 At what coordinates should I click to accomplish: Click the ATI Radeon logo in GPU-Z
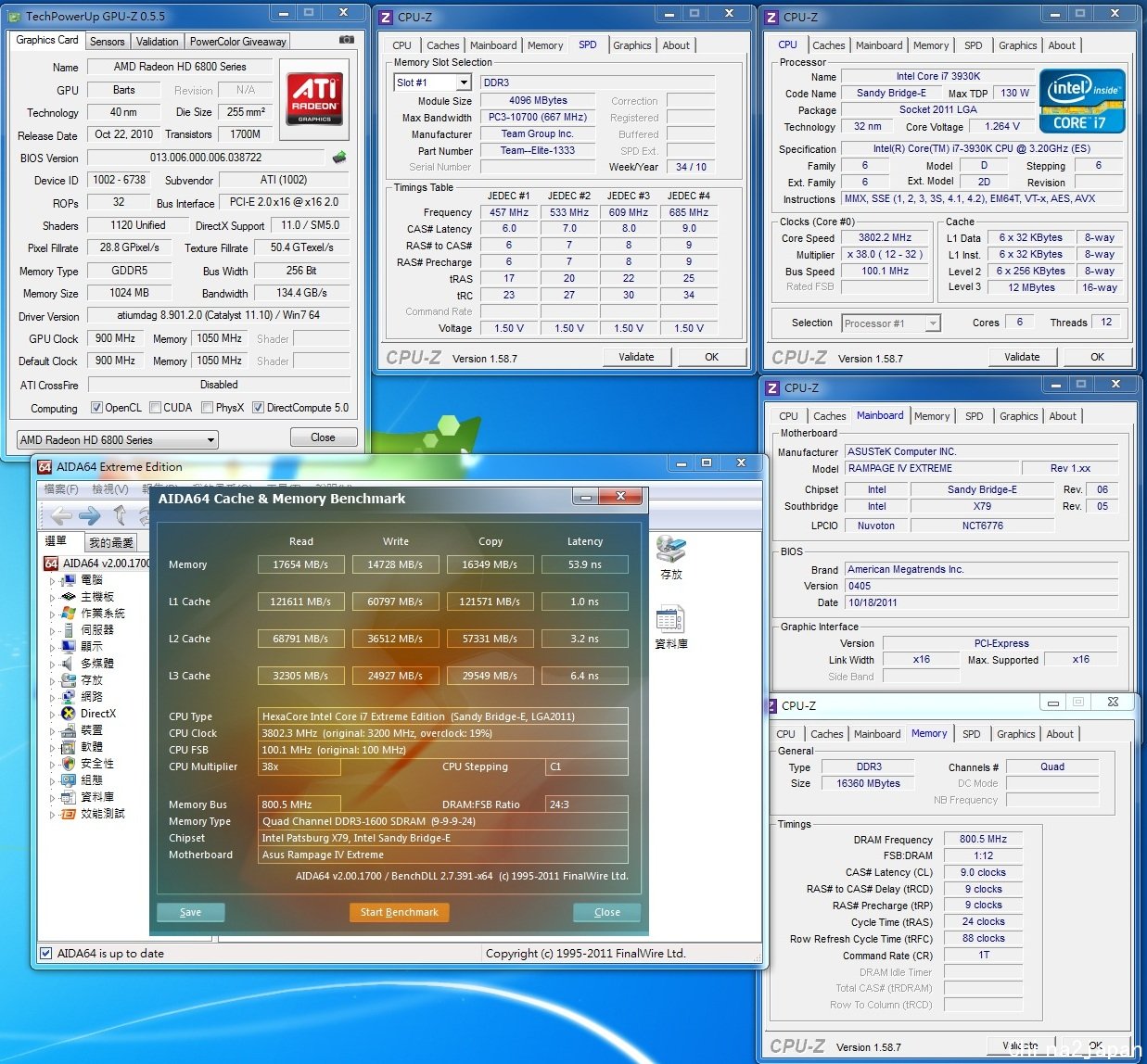point(314,99)
